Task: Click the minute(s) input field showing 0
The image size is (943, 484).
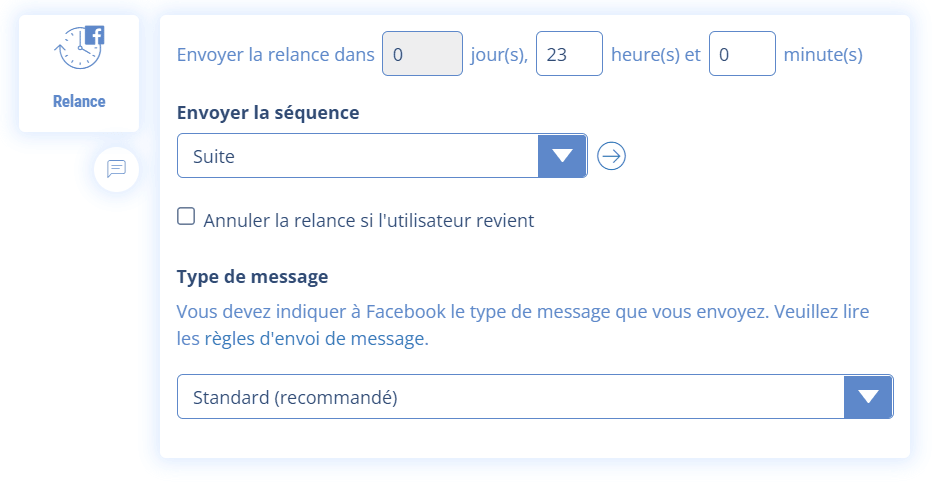Action: 742,54
